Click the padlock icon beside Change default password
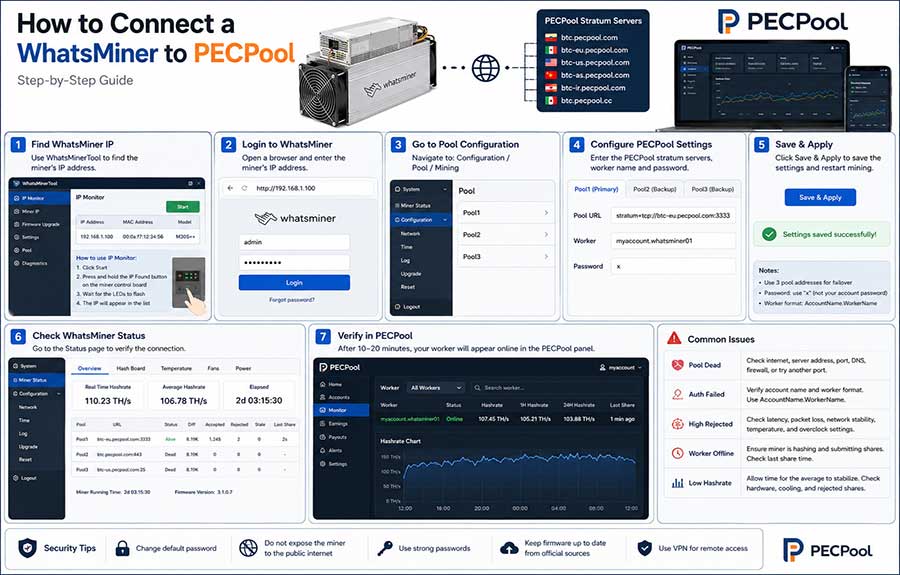 point(122,548)
